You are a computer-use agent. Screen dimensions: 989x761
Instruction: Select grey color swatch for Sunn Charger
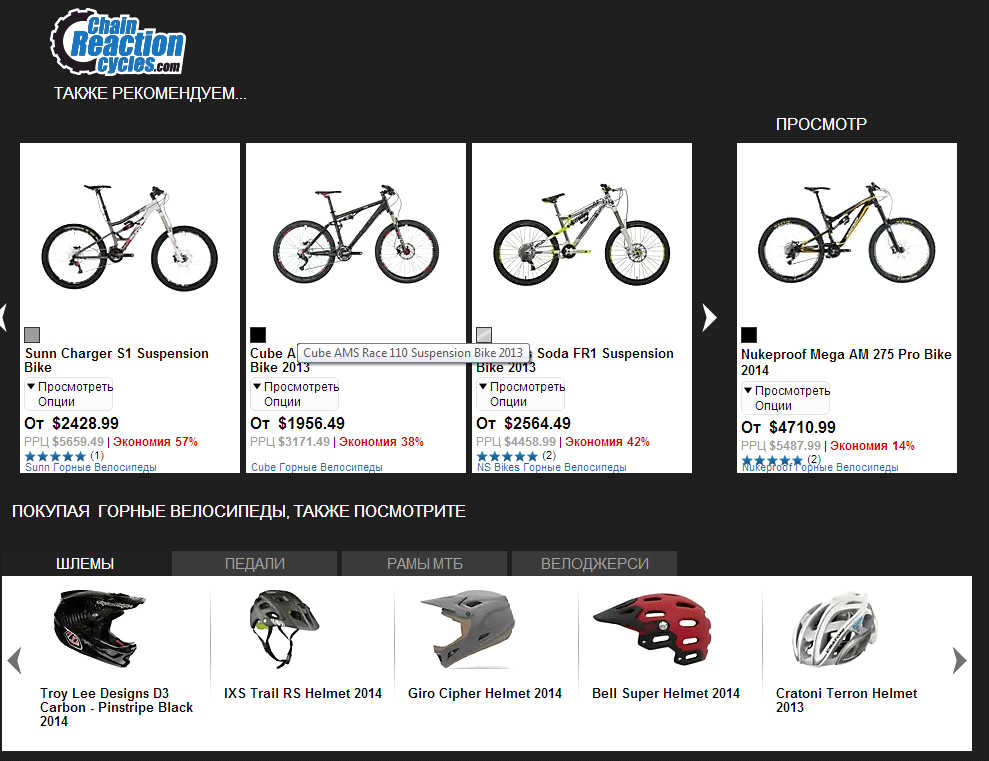[32, 335]
